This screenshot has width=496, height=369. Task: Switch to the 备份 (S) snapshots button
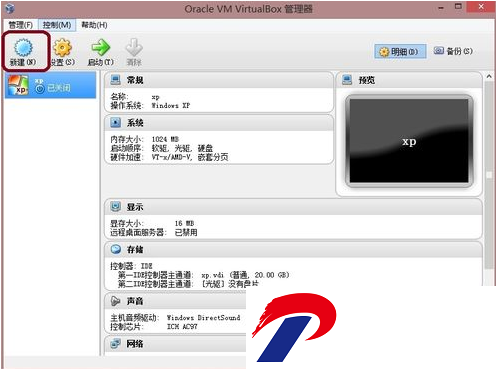453,51
